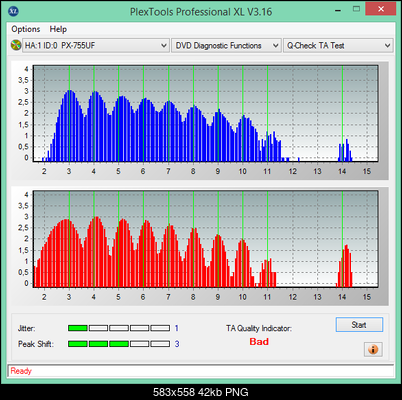Click the Peak Shift level indicator bar

(119, 344)
